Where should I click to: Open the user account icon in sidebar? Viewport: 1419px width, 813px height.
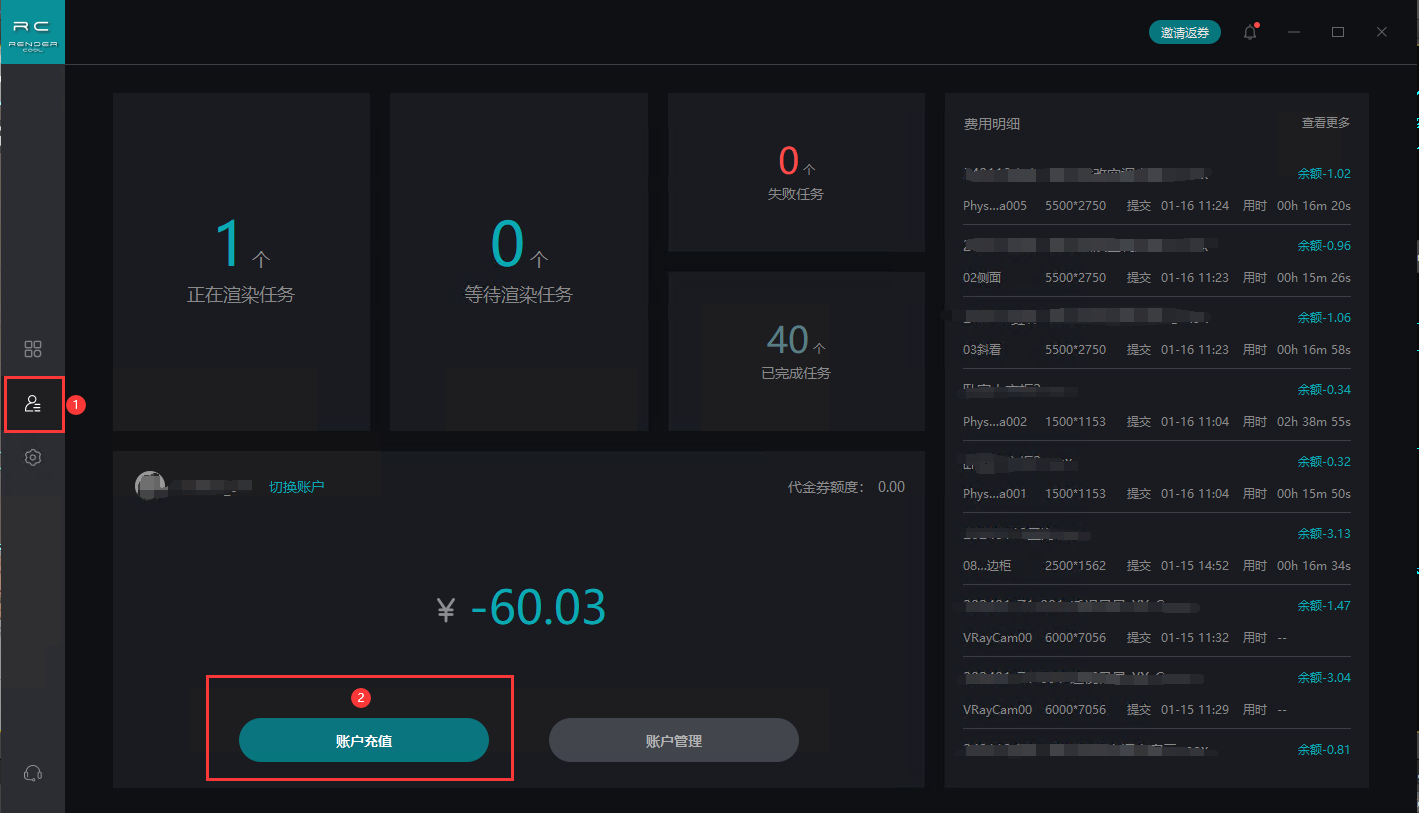coord(33,404)
